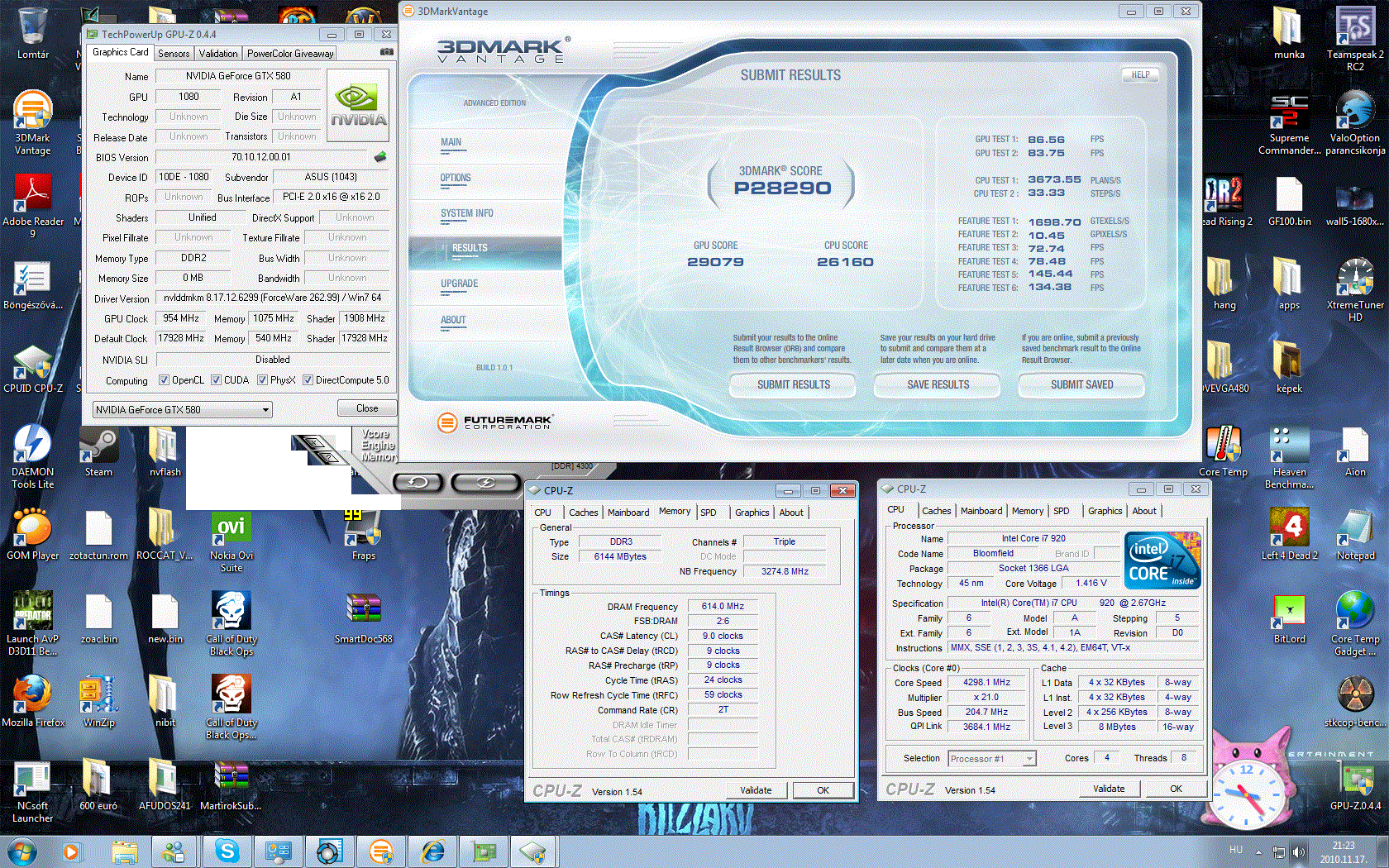Screen dimensions: 1389x868
Task: Open Mainboard tab in the Core i7 CPU-Z window
Action: 981,511
